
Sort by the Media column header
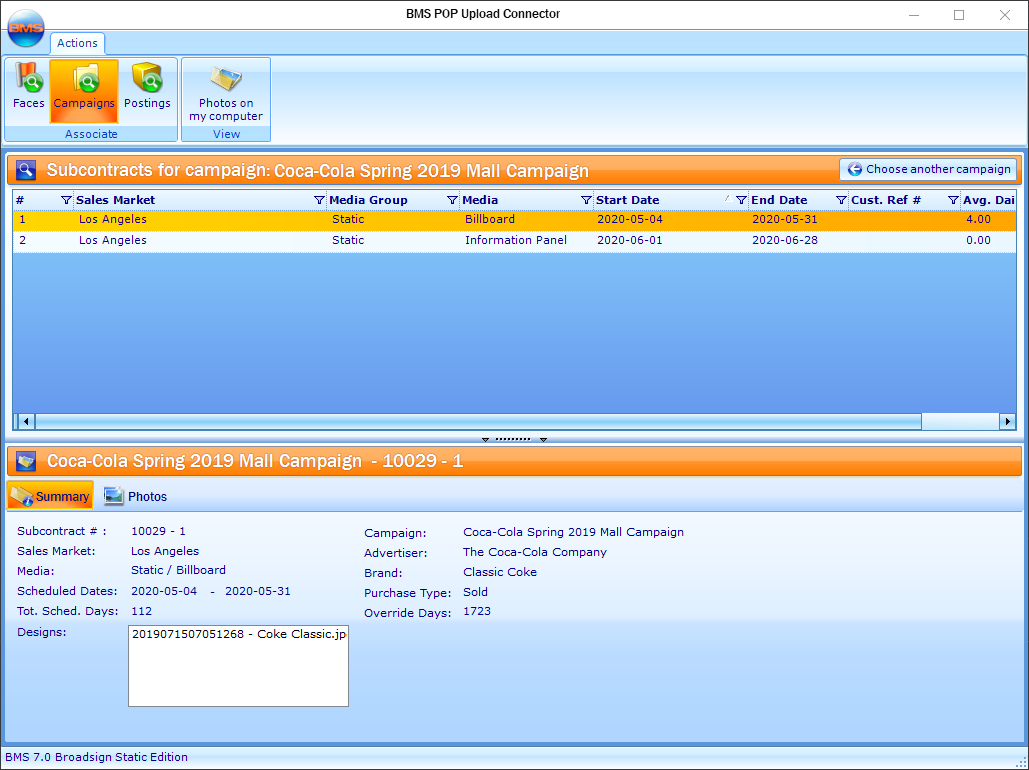click(x=480, y=200)
